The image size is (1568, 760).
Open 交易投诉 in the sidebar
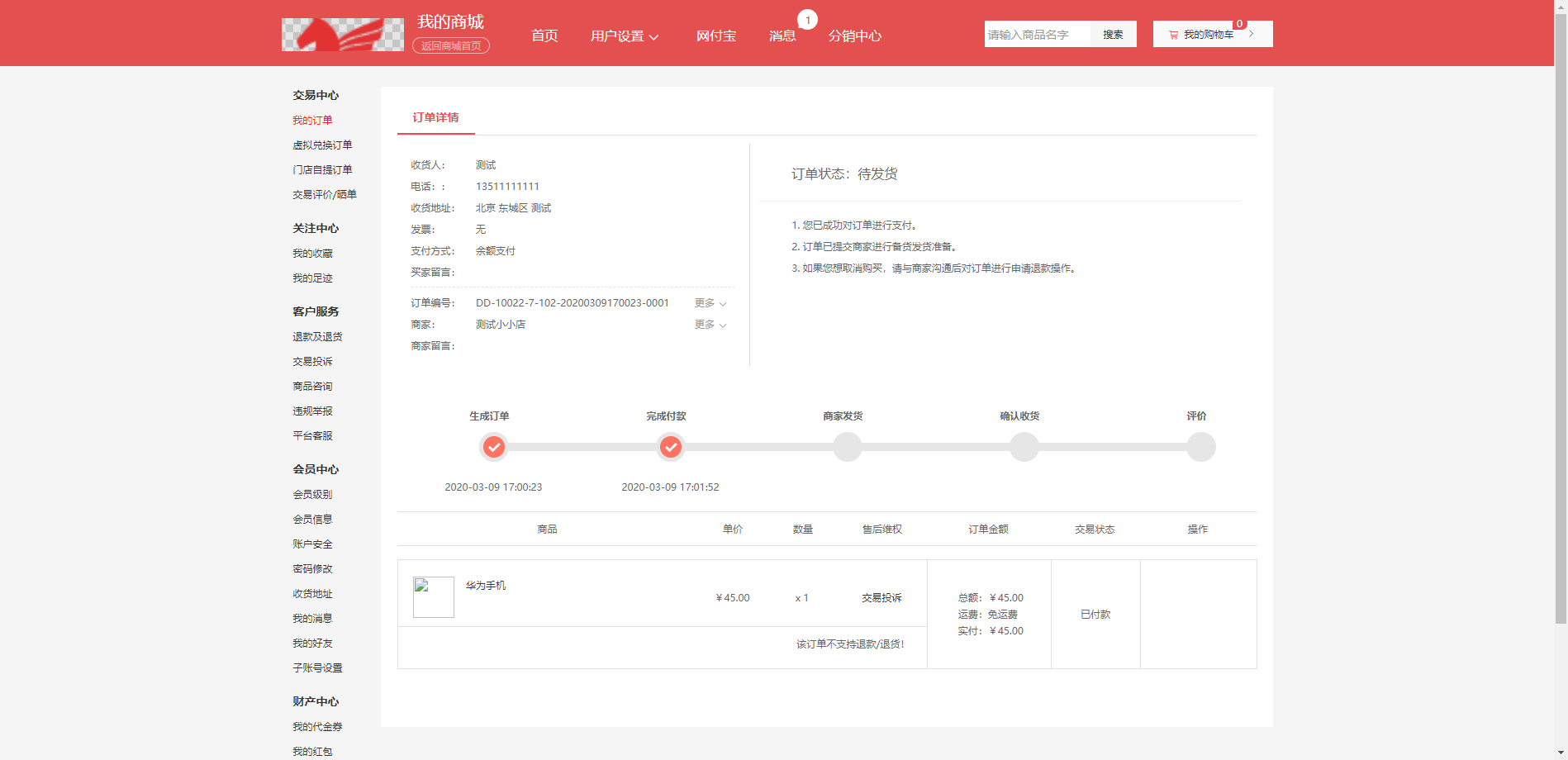[312, 362]
